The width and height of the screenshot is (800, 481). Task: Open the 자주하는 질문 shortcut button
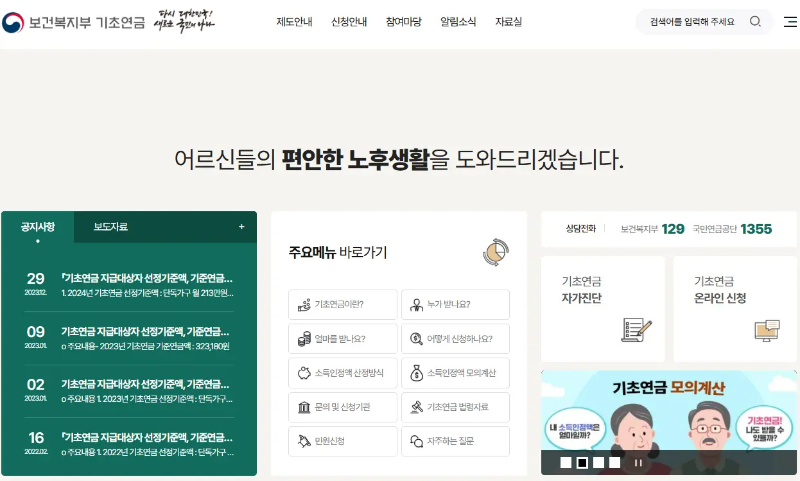(x=456, y=441)
